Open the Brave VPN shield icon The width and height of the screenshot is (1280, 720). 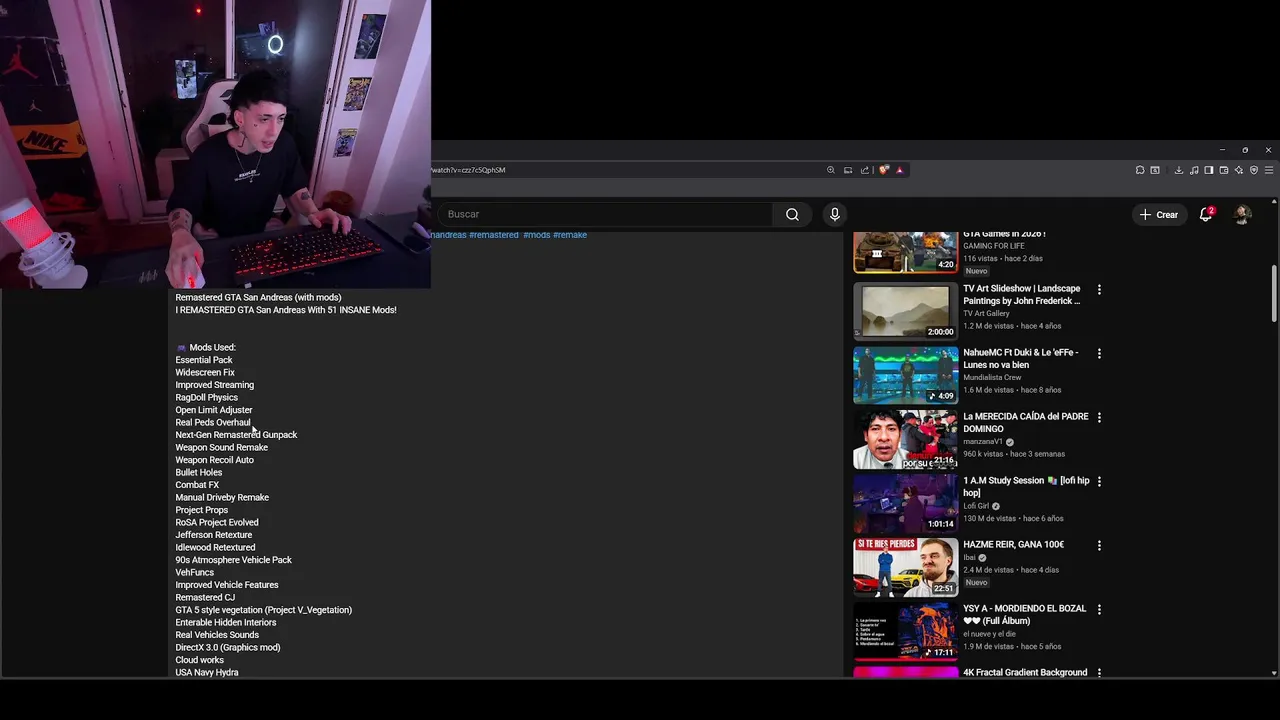(1254, 170)
